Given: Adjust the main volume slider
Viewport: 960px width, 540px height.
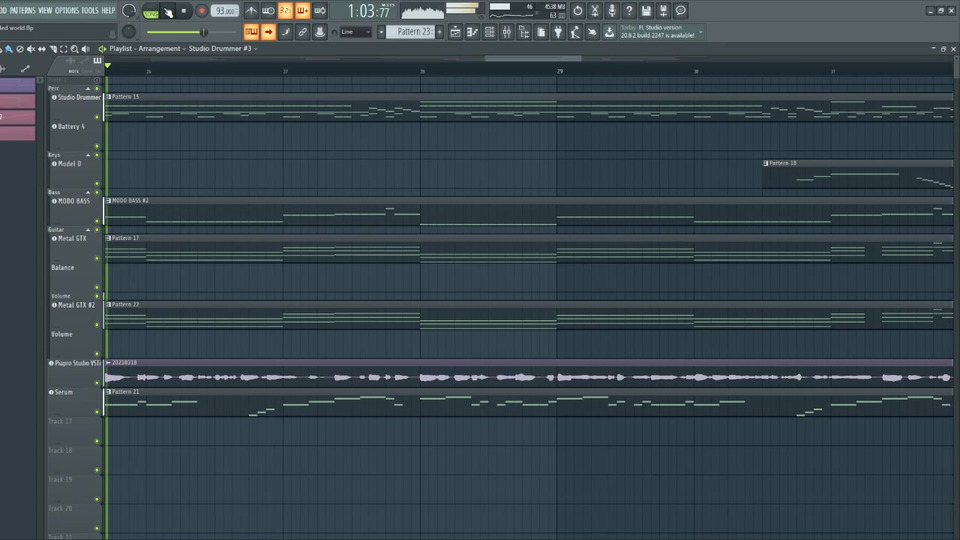Looking at the screenshot, I should (x=191, y=32).
